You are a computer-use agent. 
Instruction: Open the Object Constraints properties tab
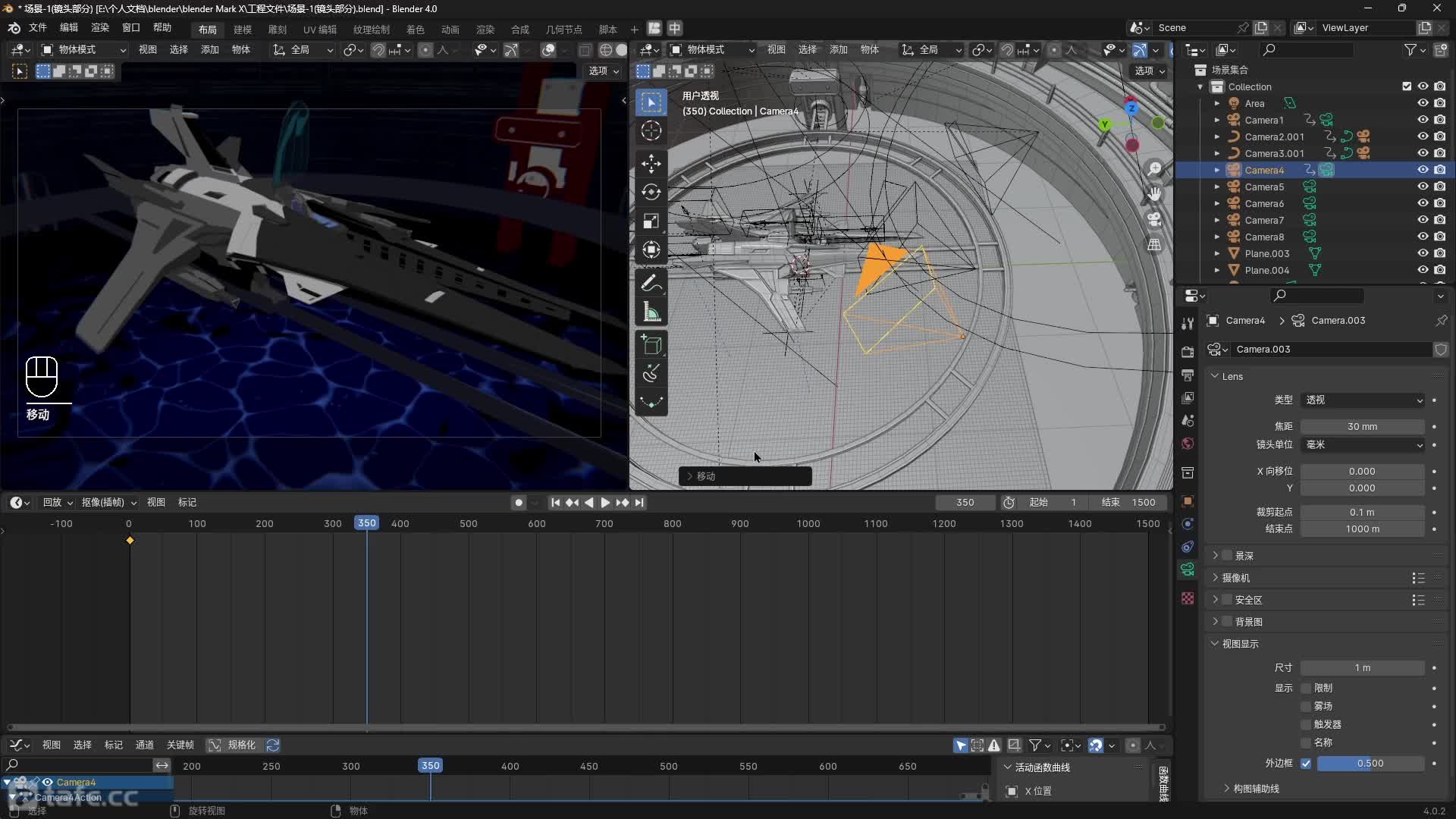(1188, 547)
